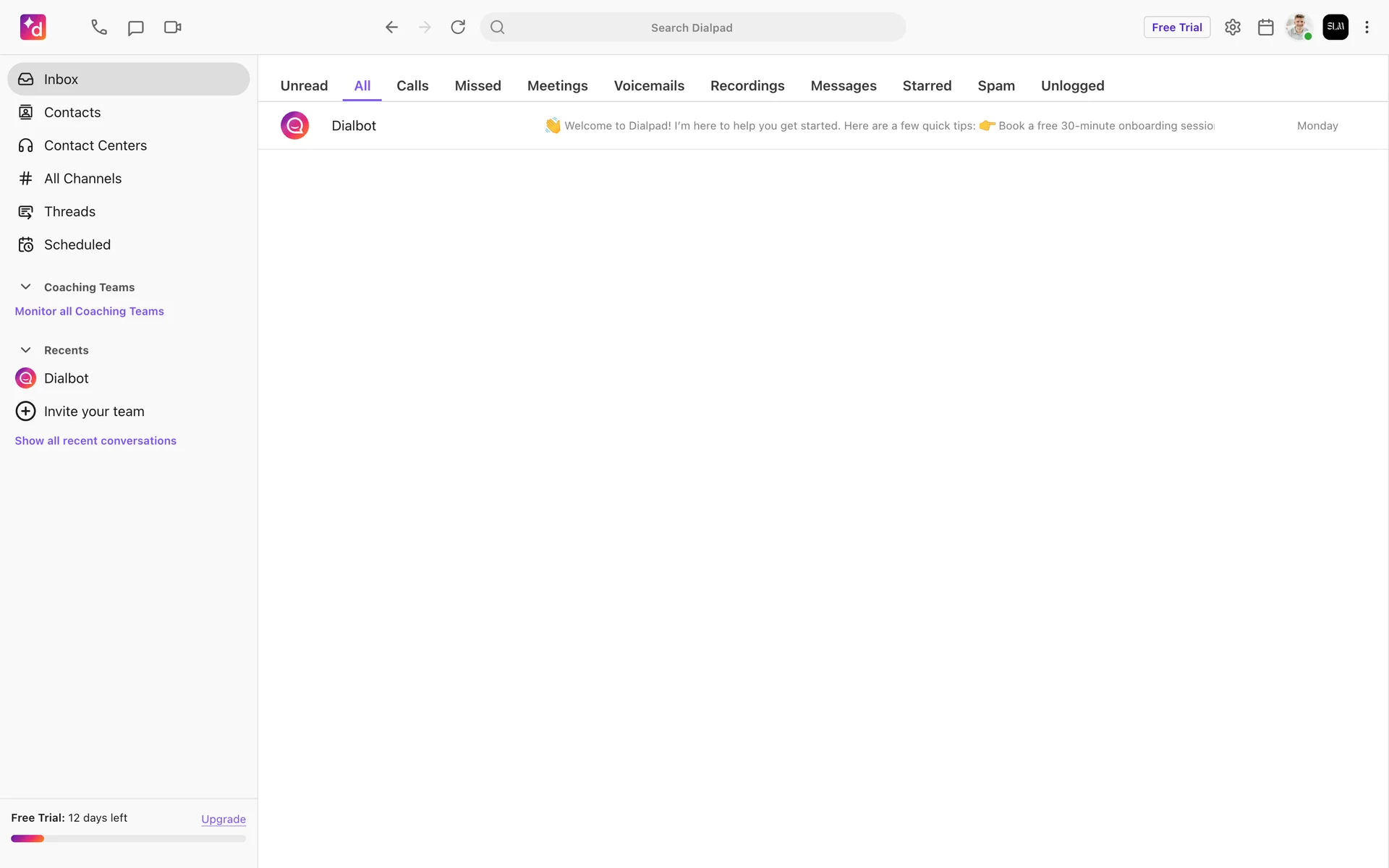Open new message chat icon
This screenshot has height=868, width=1389.
pos(136,27)
